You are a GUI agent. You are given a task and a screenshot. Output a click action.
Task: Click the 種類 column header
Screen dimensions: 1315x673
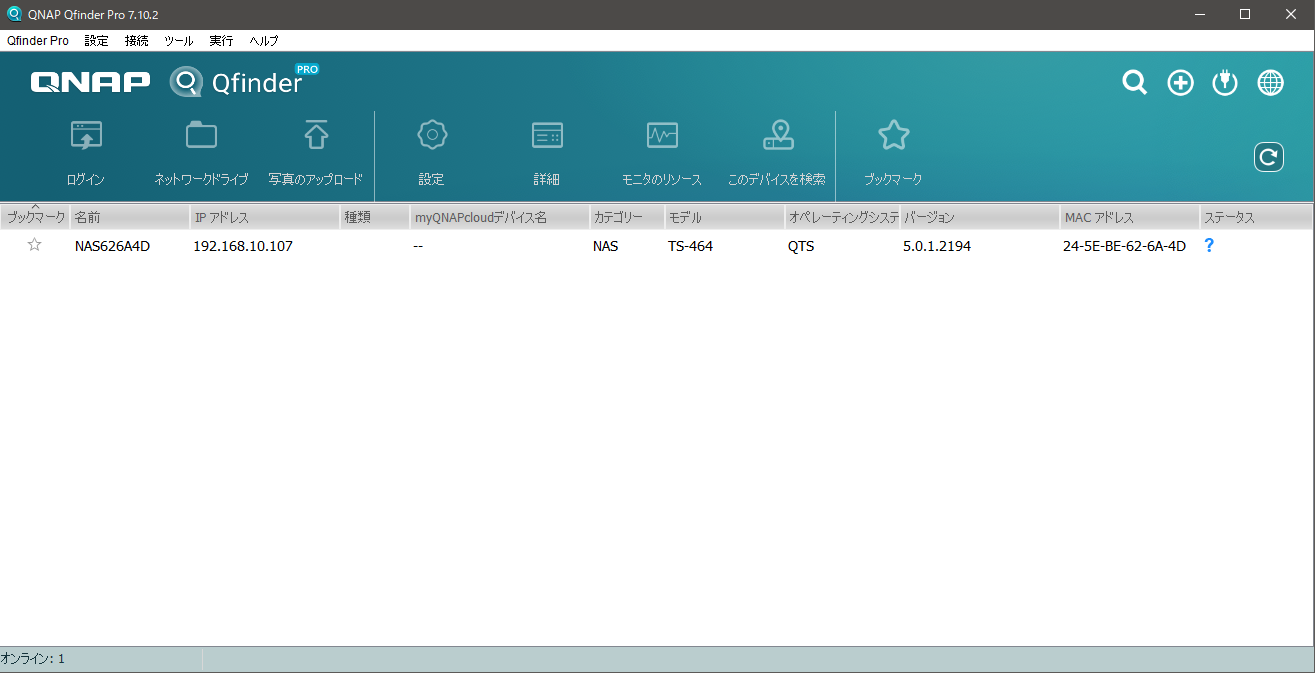pos(375,217)
